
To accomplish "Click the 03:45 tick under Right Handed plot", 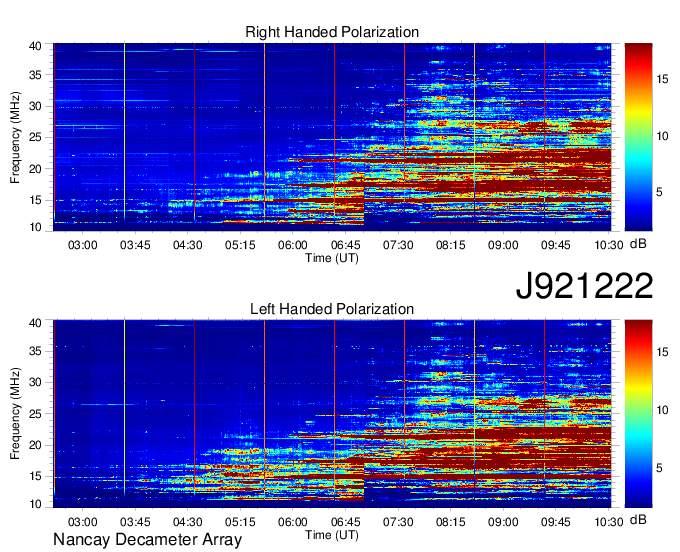I will (135, 245).
